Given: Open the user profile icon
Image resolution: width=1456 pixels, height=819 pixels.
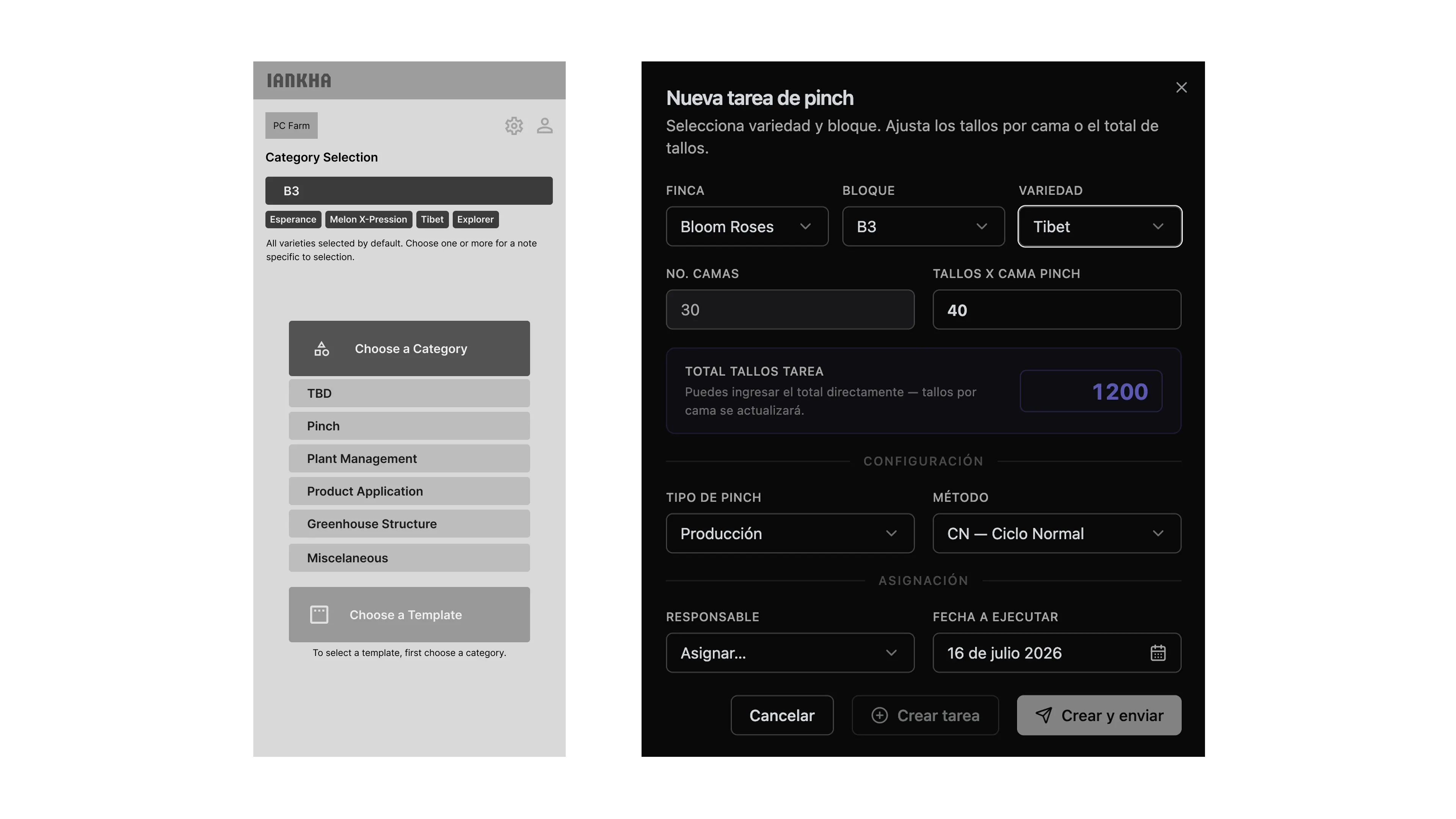Looking at the screenshot, I should (544, 126).
